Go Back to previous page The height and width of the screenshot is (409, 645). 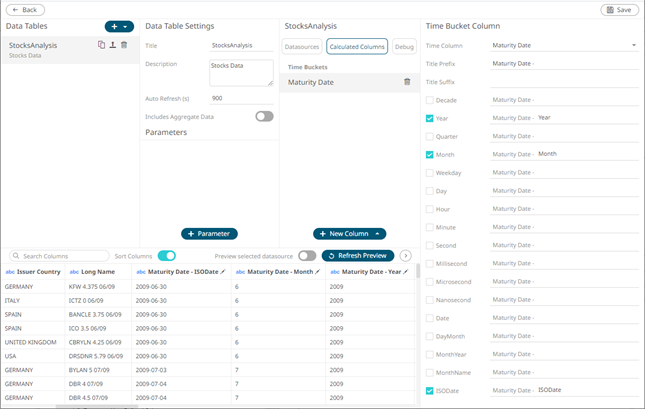coord(25,10)
